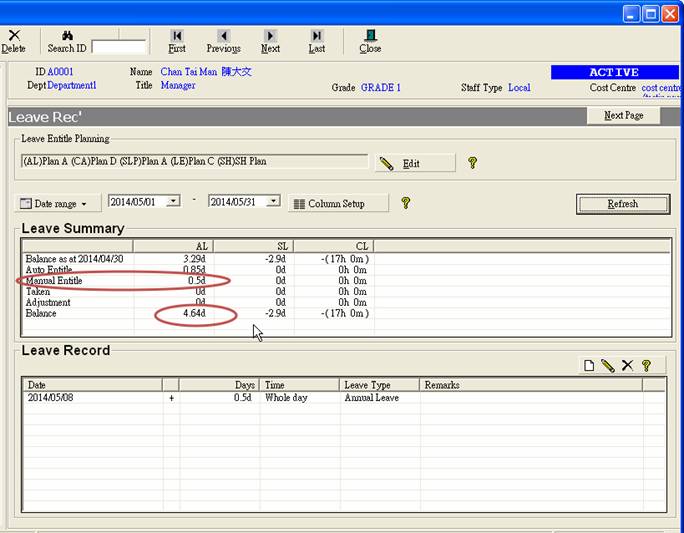Minimize the window
The image size is (684, 533).
(x=631, y=14)
